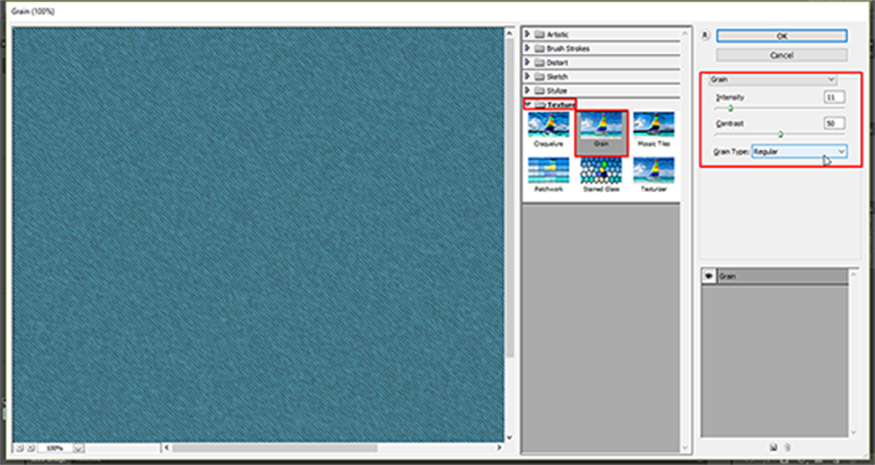Screen dimensions: 875x465
Task: Expand the Sketch filter folder
Action: [x=527, y=76]
